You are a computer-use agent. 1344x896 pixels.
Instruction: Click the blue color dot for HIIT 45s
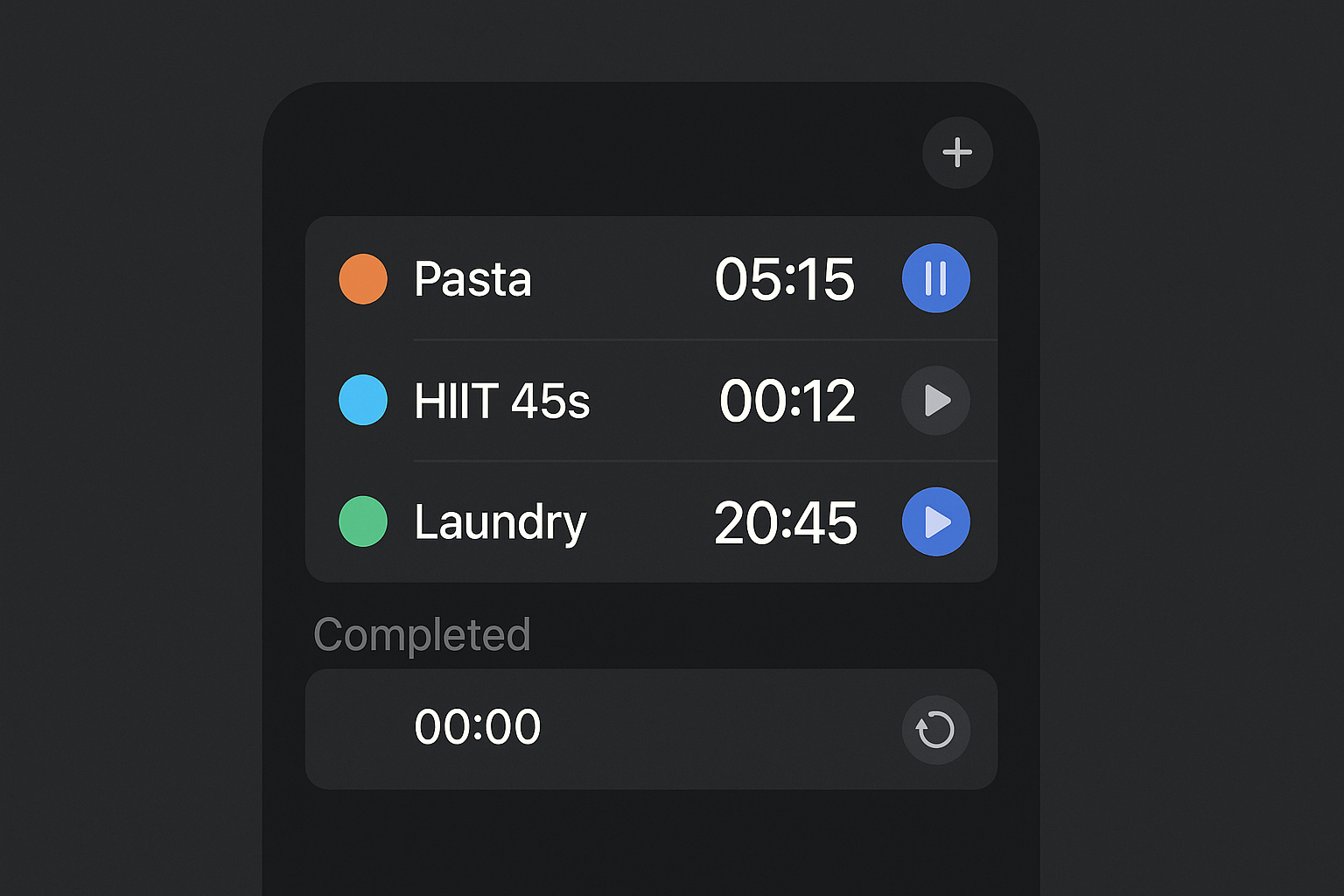(x=363, y=400)
